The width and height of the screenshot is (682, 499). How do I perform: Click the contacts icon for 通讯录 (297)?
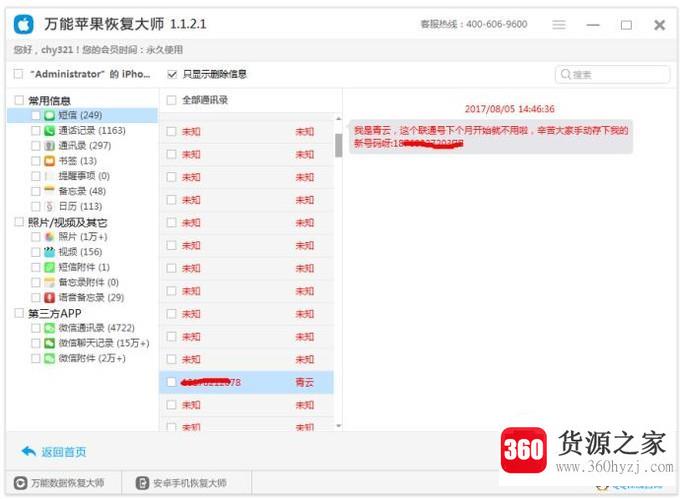[x=50, y=146]
